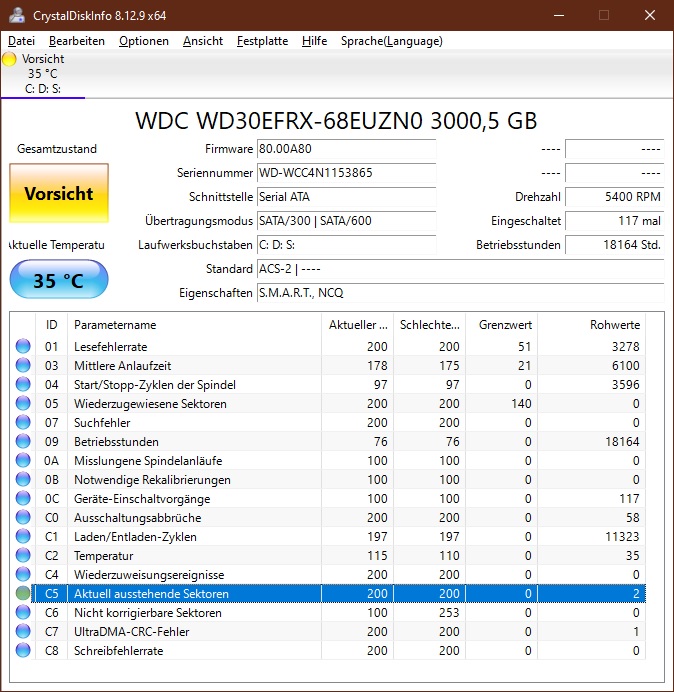Click the status orb for Notwendige Rekalibrierungen

click(x=23, y=479)
